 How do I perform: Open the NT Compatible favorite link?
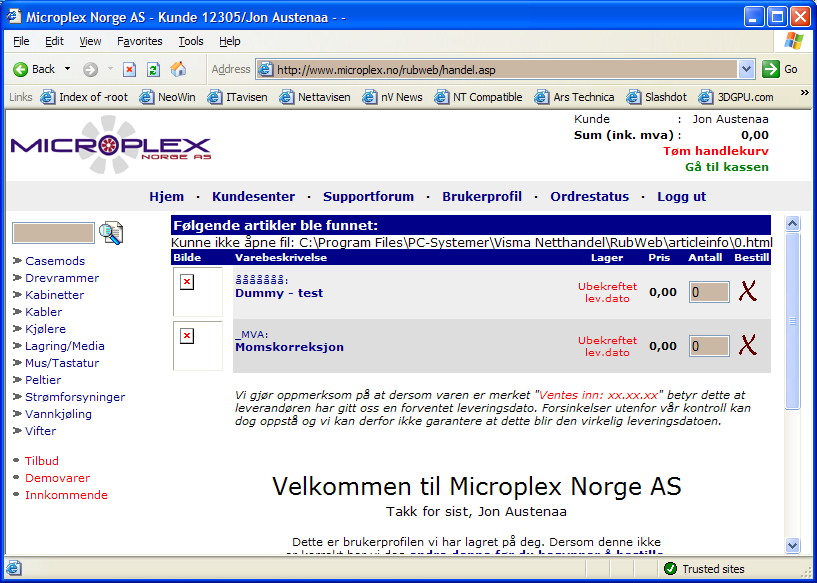click(478, 97)
